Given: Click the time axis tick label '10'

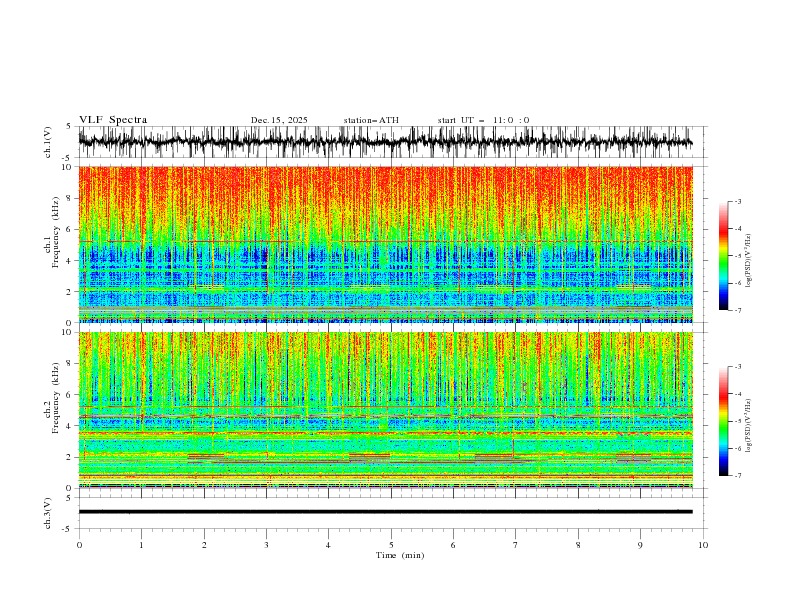Looking at the screenshot, I should point(703,545).
